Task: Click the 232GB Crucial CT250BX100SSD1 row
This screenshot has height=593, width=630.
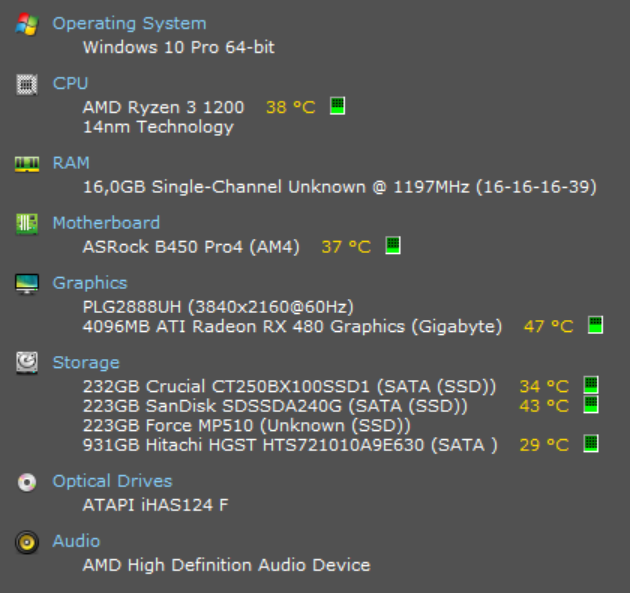Action: coord(289,386)
